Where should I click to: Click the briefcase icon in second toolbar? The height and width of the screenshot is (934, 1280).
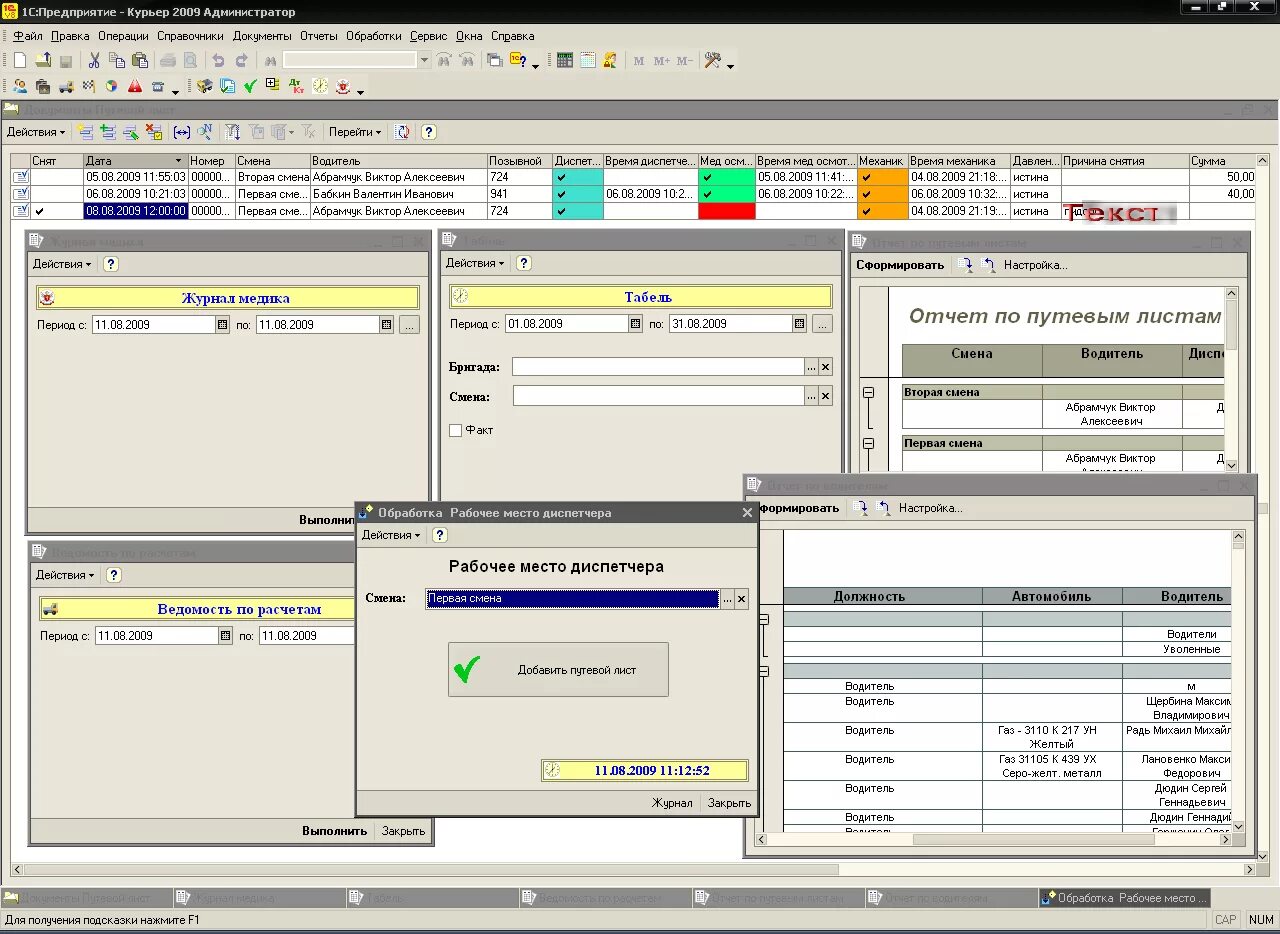tap(43, 87)
